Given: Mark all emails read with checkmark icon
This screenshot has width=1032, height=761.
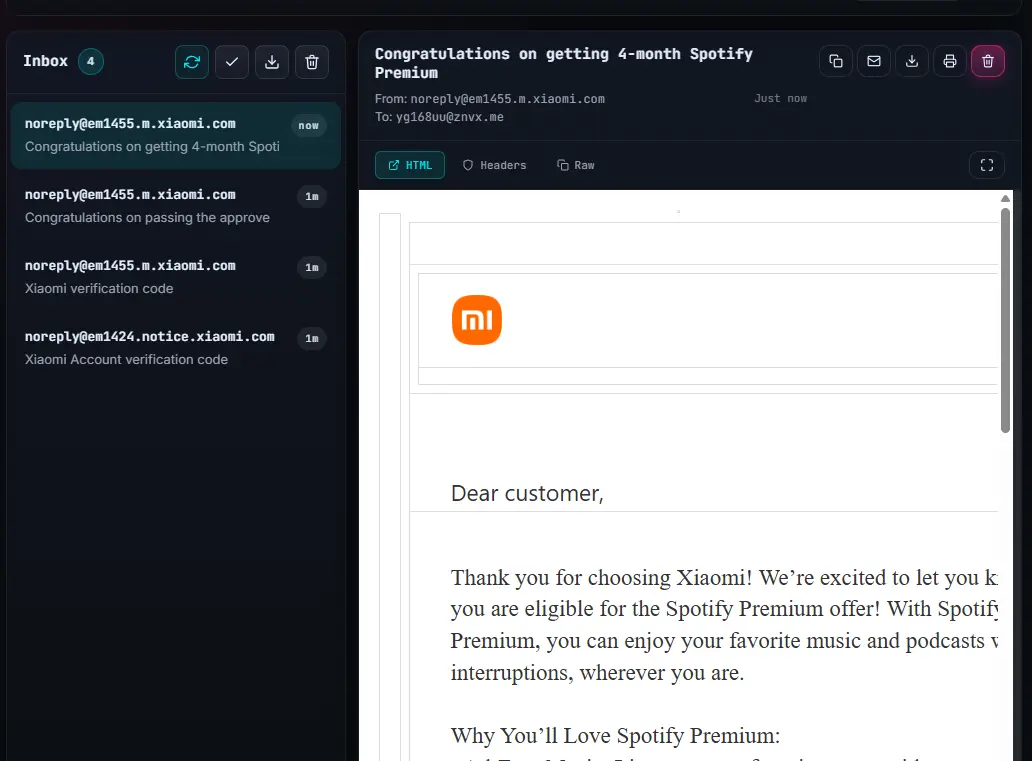Looking at the screenshot, I should (x=232, y=62).
